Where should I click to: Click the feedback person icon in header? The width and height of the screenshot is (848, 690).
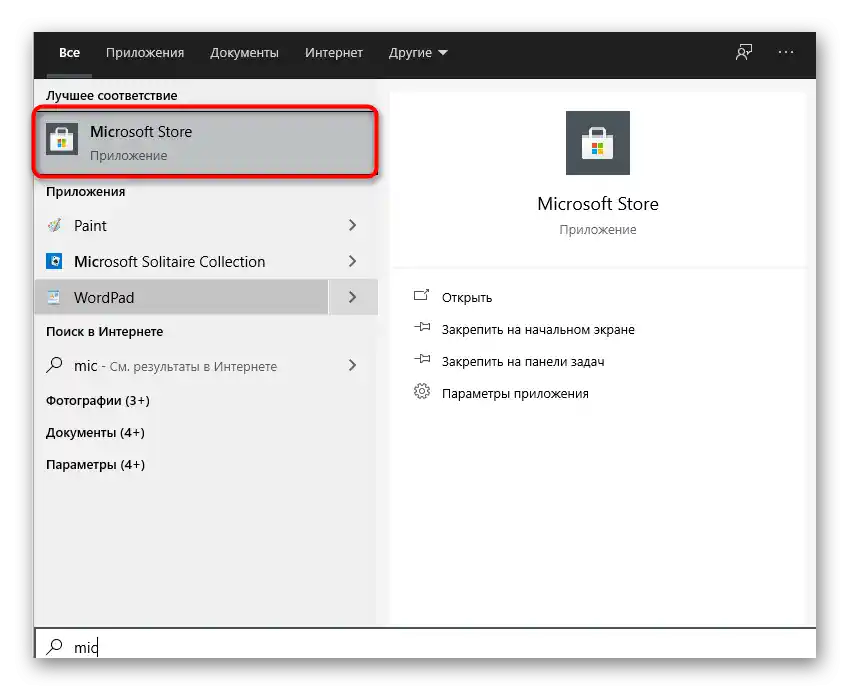[744, 52]
